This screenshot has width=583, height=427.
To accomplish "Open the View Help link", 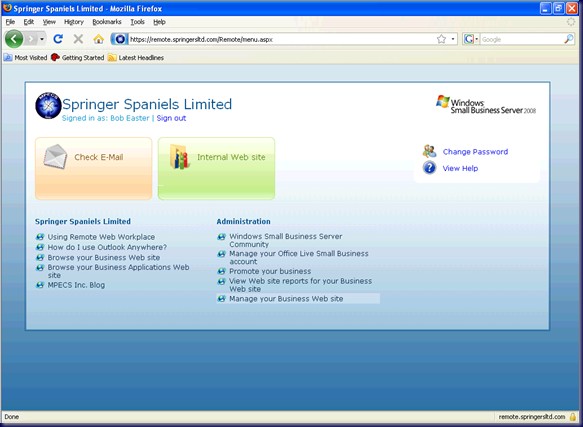I will coord(460,168).
